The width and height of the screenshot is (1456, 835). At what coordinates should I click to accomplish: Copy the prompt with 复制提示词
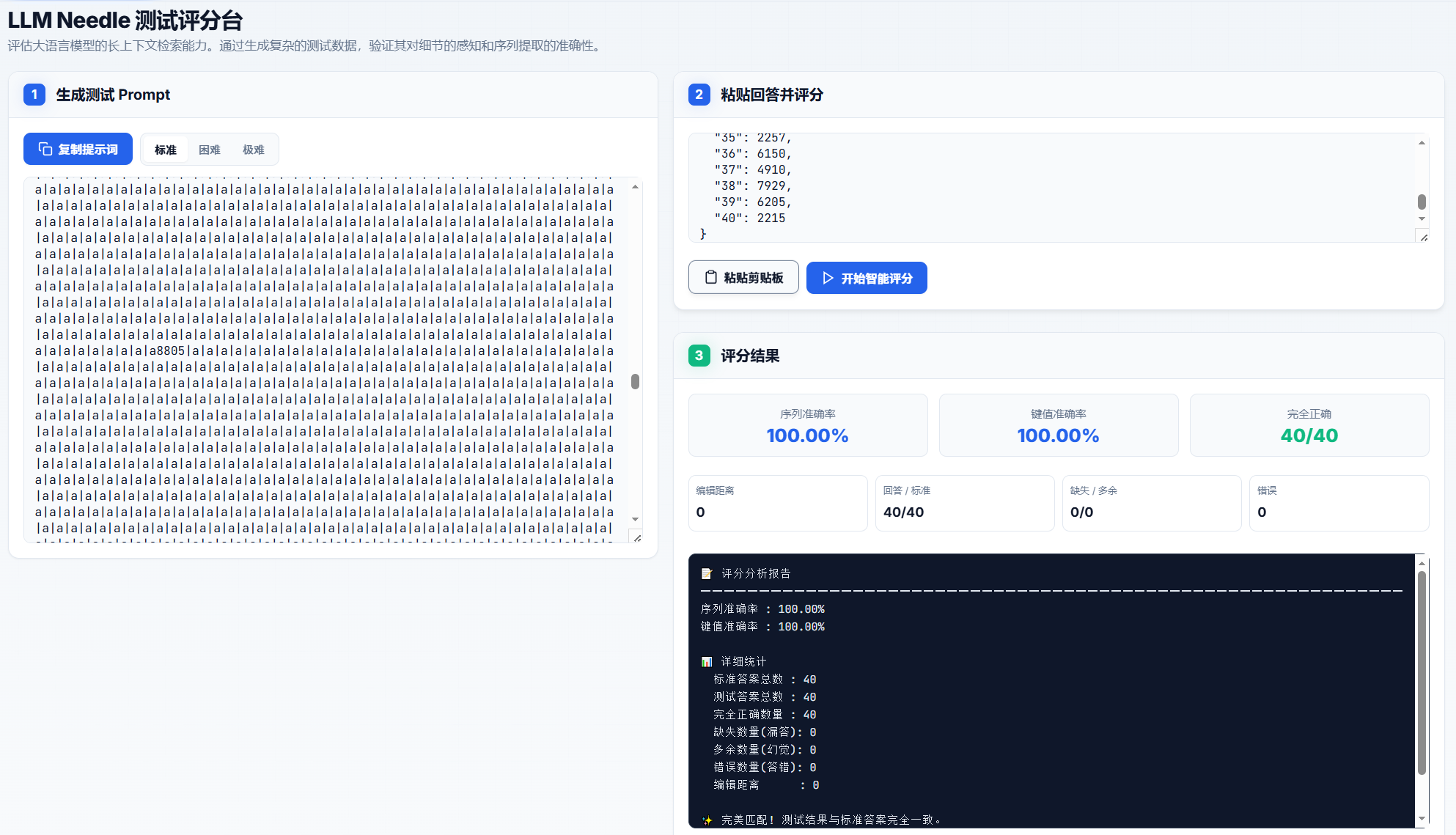pyautogui.click(x=78, y=149)
